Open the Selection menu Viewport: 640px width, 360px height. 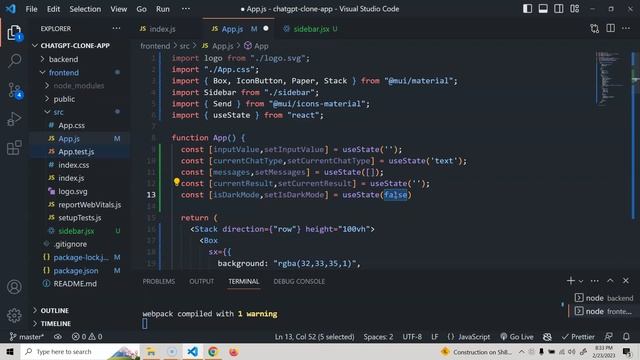(x=85, y=9)
